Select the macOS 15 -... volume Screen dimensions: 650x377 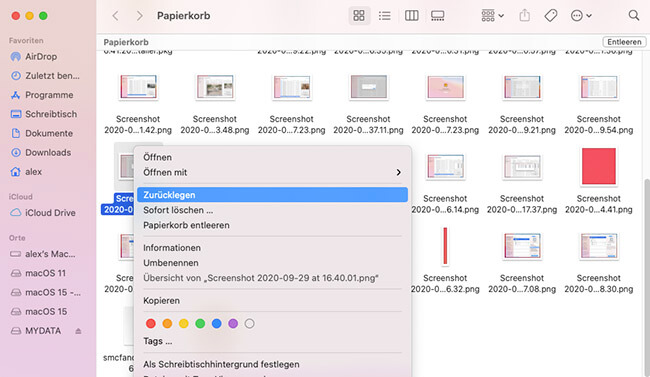point(46,292)
